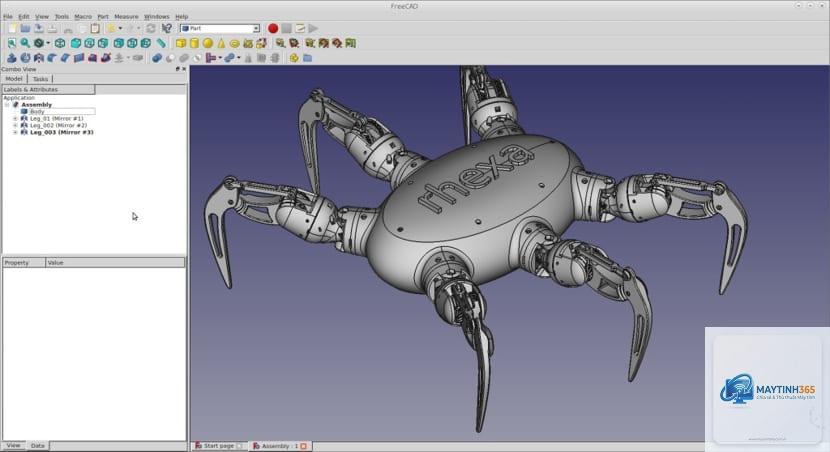Click the blue Boolean operation icon
Viewport: 830px width, 452px height.
(x=157, y=58)
